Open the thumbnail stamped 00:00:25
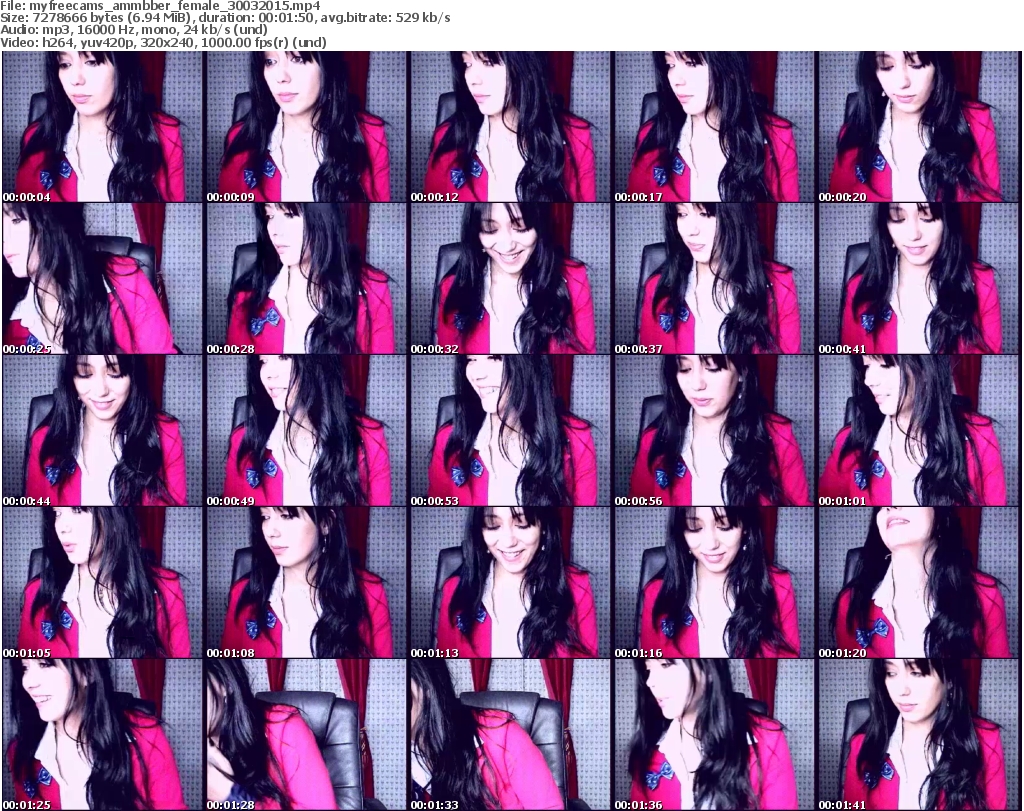The width and height of the screenshot is (1024, 811). [103, 279]
